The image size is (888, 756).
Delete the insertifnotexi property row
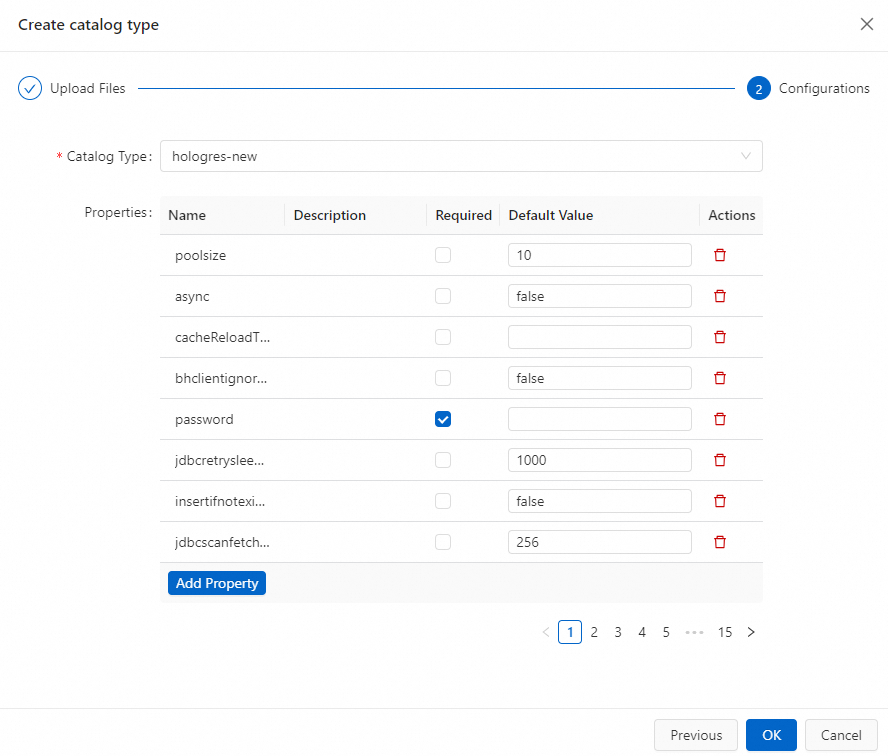719,501
